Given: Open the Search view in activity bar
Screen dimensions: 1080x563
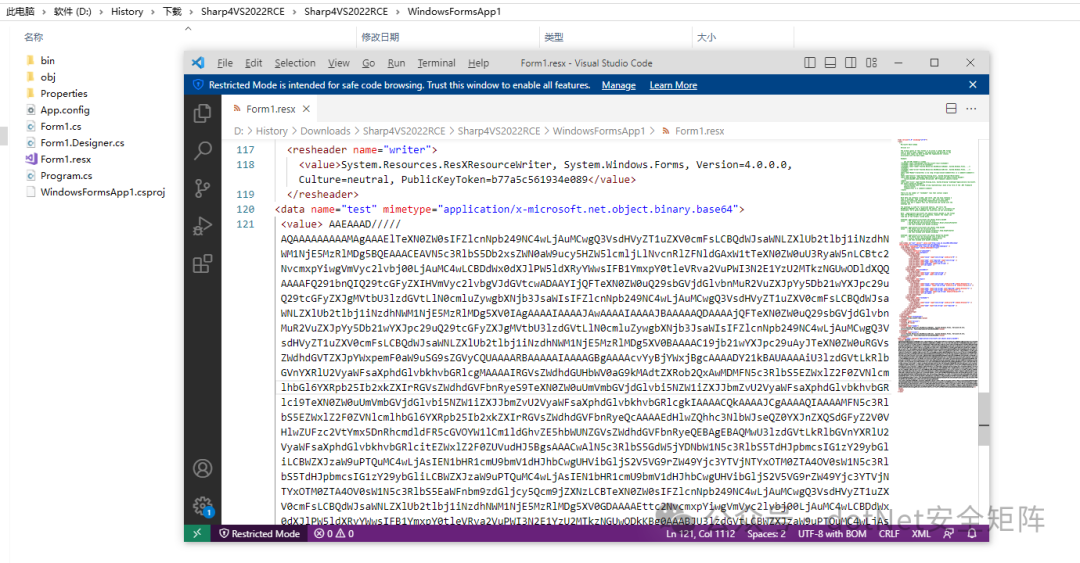Looking at the screenshot, I should click(x=202, y=150).
